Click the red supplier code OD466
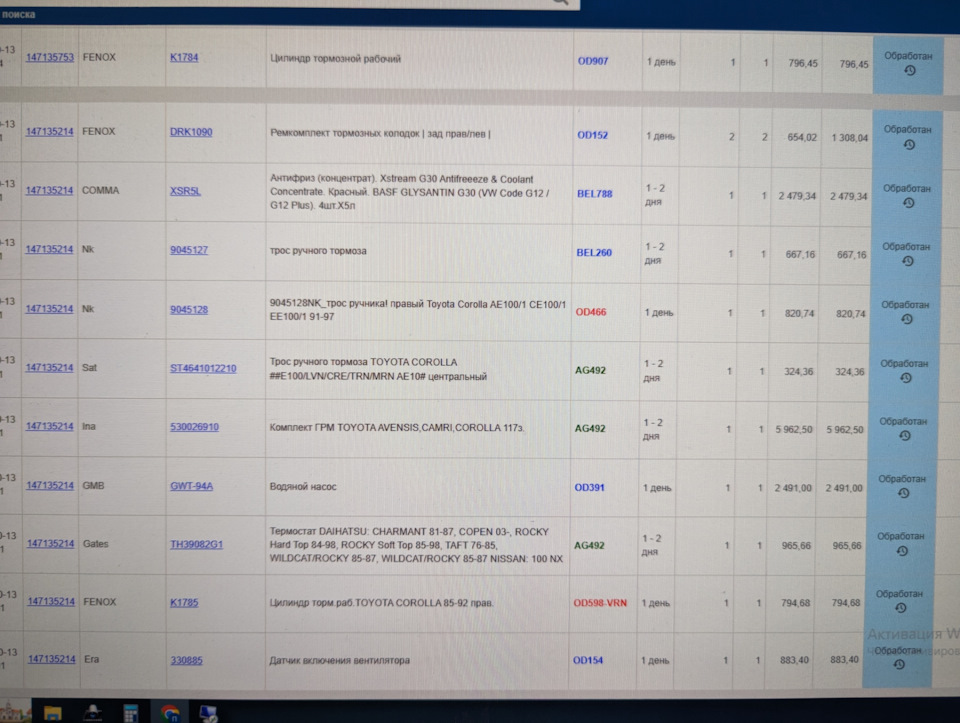This screenshot has height=723, width=960. point(591,312)
